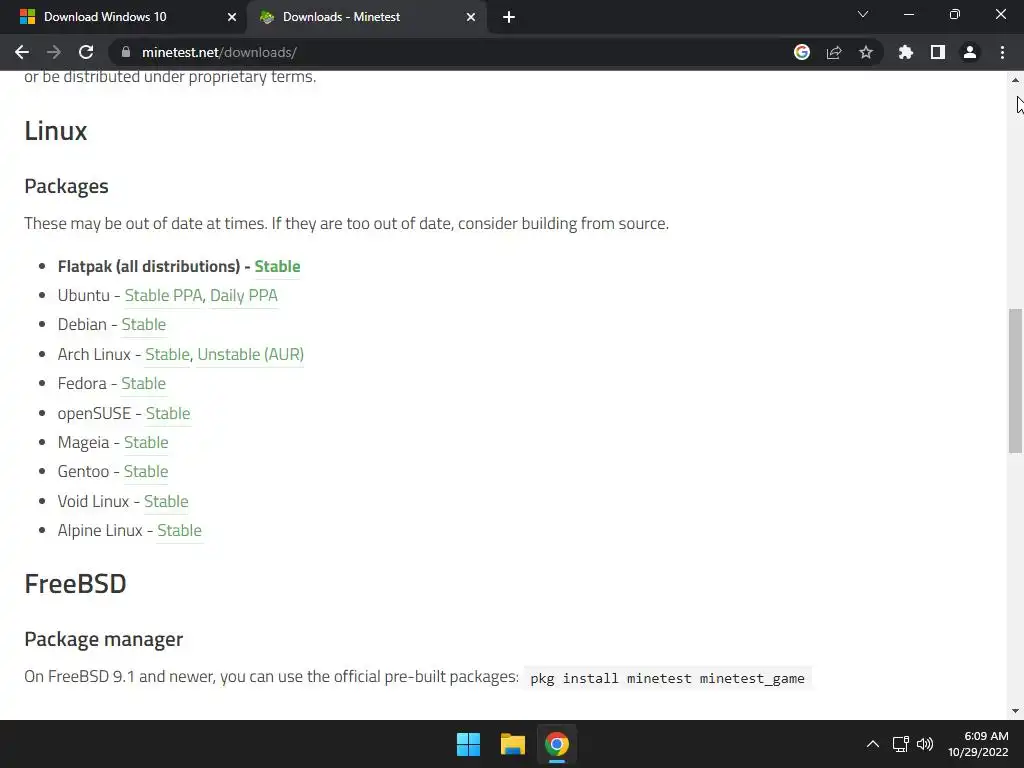The image size is (1024, 768).
Task: Open Arch Linux Unstable (AUR) link
Action: (x=251, y=354)
